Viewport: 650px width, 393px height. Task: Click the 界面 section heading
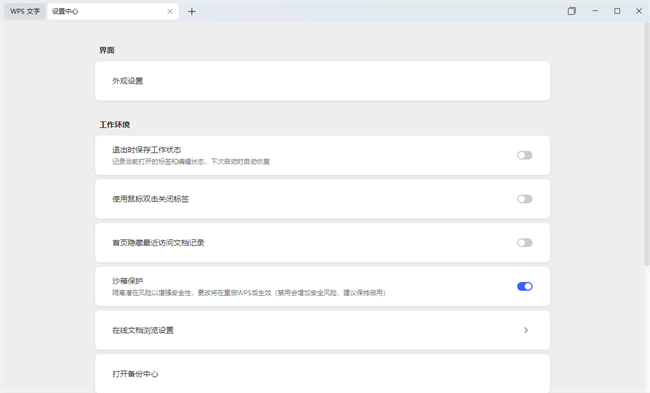[x=107, y=50]
